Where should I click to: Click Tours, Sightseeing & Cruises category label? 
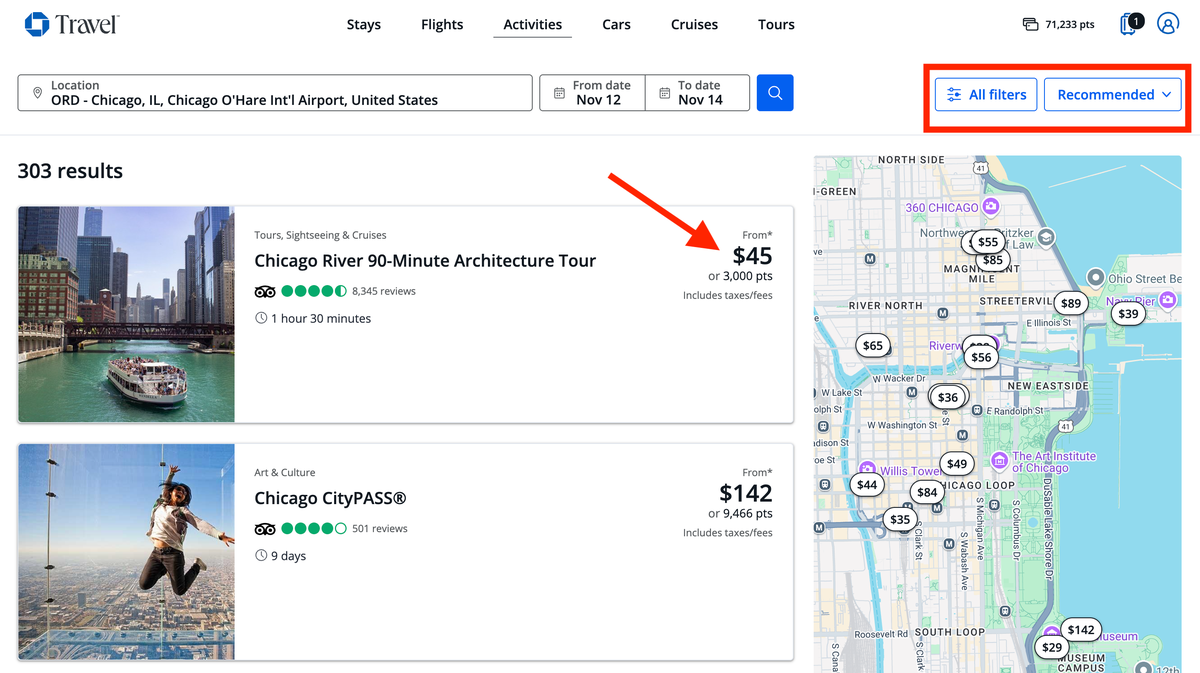(x=320, y=235)
